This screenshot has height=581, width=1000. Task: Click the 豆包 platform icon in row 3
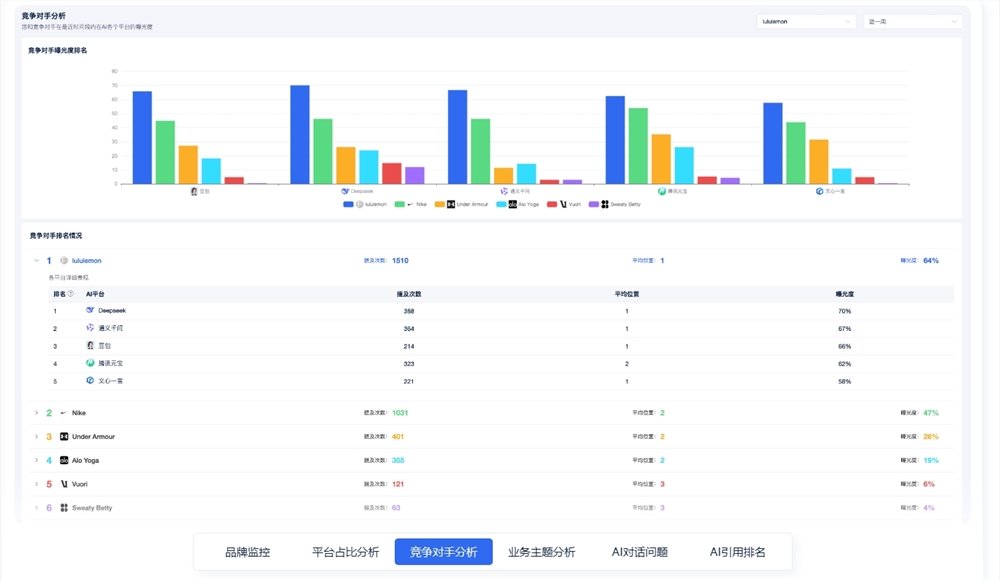coord(90,346)
